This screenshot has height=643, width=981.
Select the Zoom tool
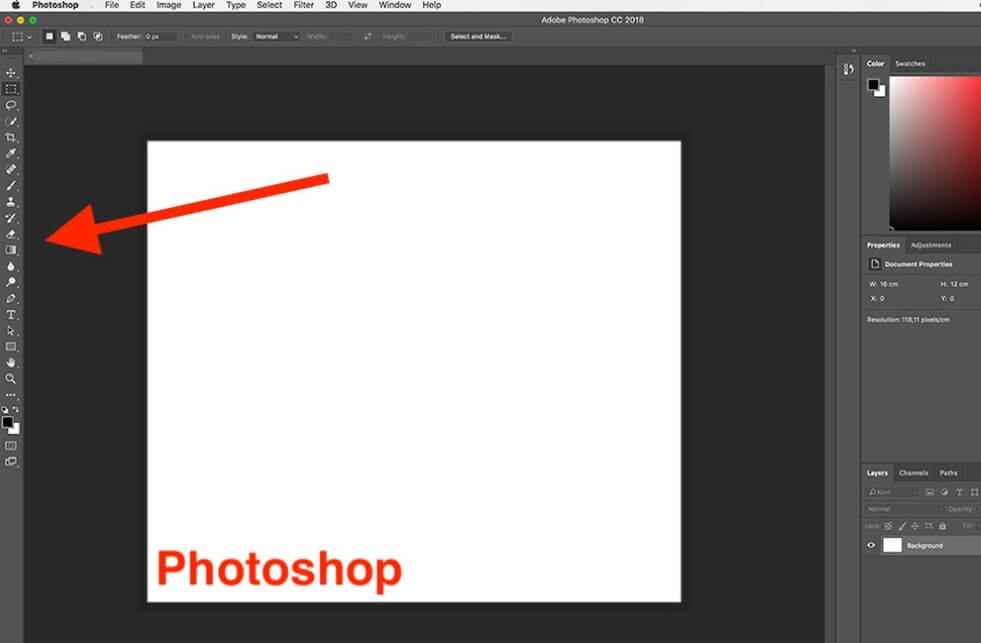point(11,379)
